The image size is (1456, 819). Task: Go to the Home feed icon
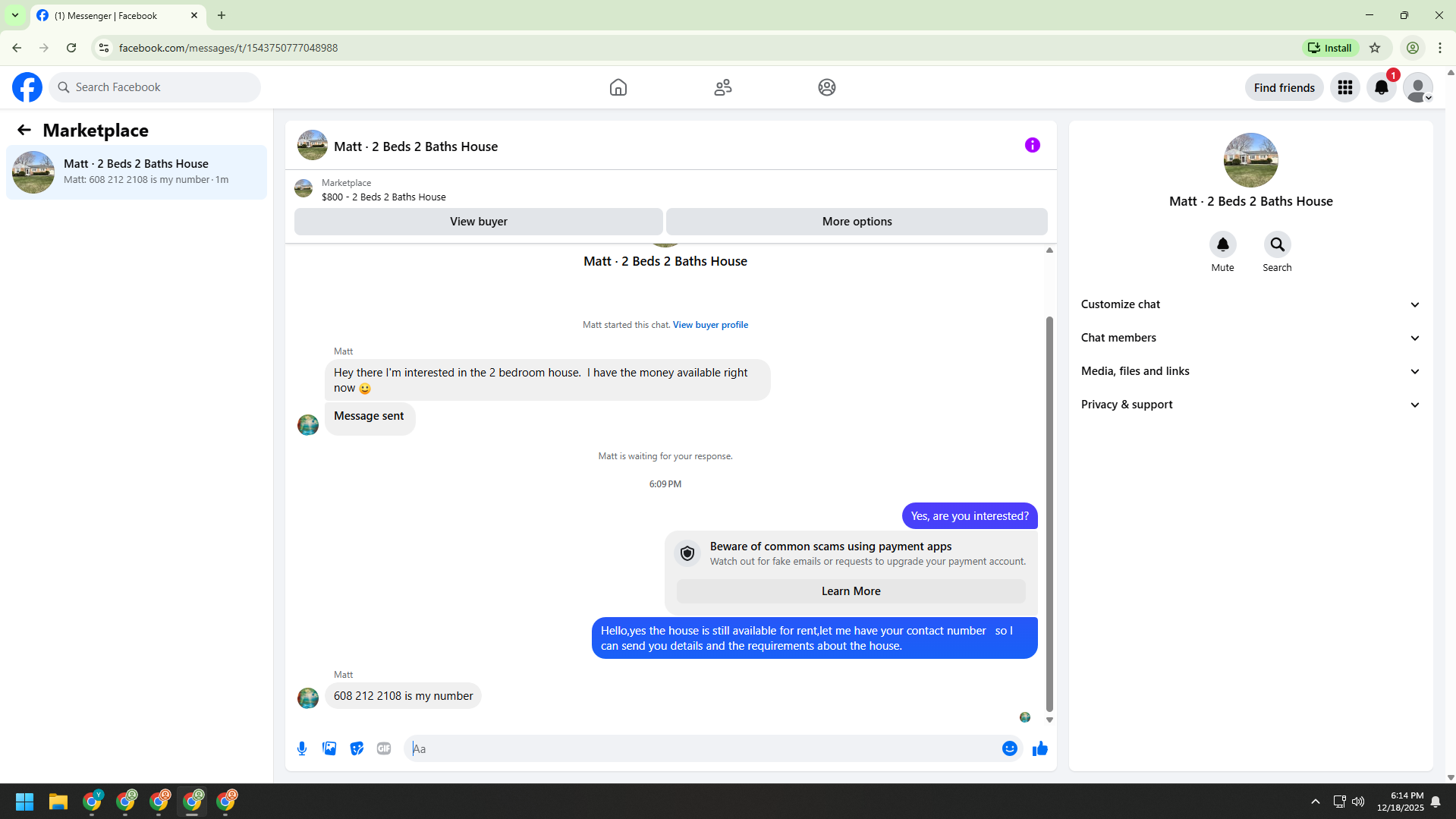[x=618, y=87]
